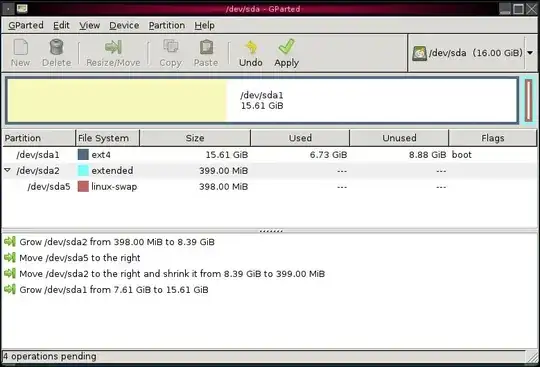Select operation Grow /dev/sda1 to 15.61 GiB
Viewport: 540px width, 367px height.
(x=114, y=290)
